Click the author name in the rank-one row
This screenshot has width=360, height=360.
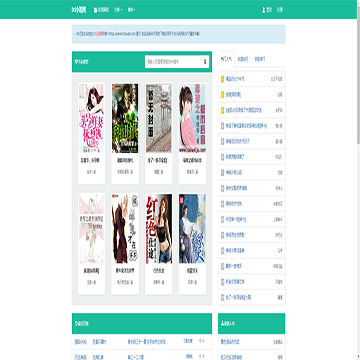[x=277, y=79]
